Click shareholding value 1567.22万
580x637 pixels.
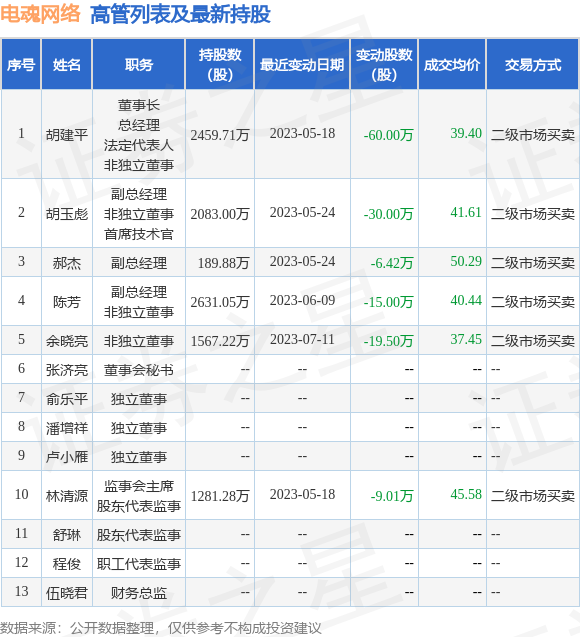[220, 340]
